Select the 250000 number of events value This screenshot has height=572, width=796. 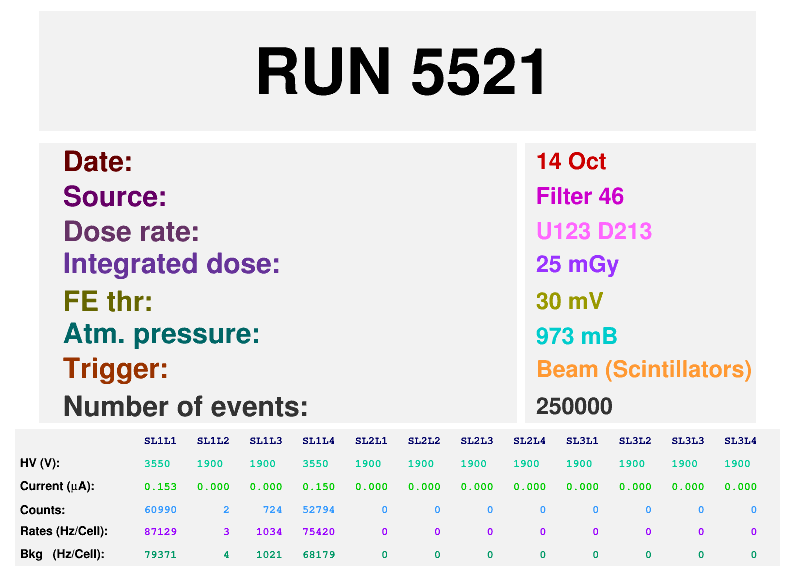point(574,406)
